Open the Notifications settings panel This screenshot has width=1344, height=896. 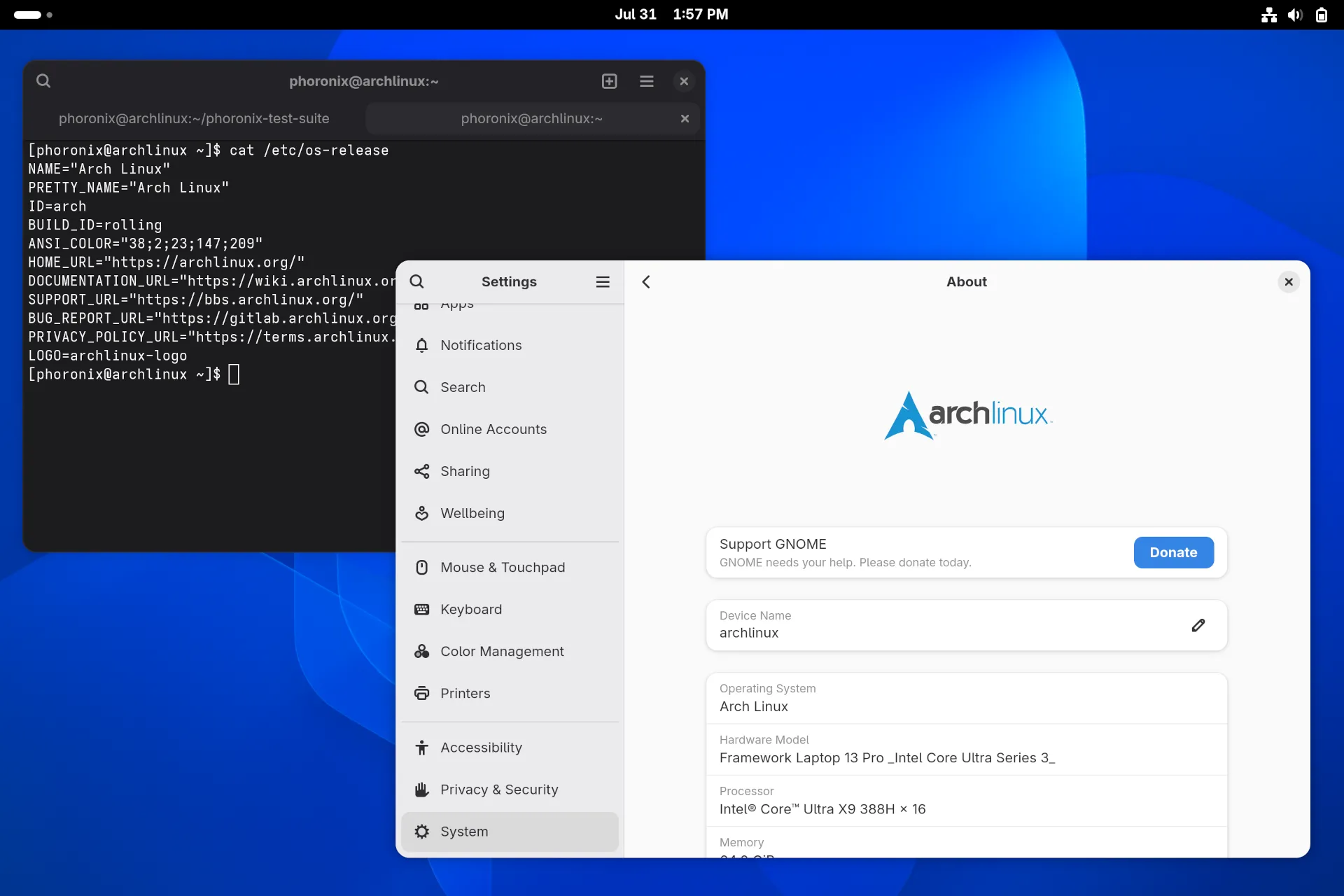click(x=510, y=345)
